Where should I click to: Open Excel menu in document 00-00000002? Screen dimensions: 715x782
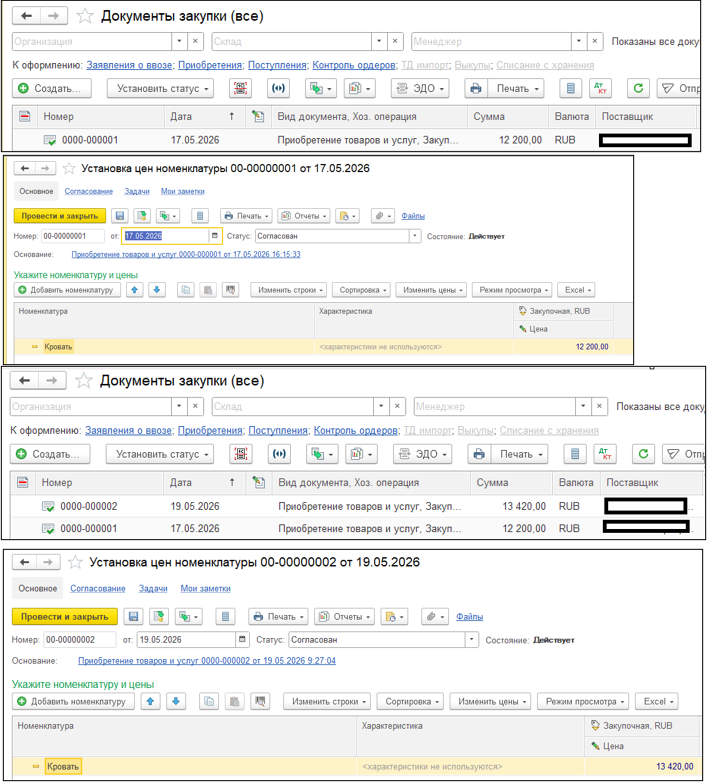[x=658, y=702]
